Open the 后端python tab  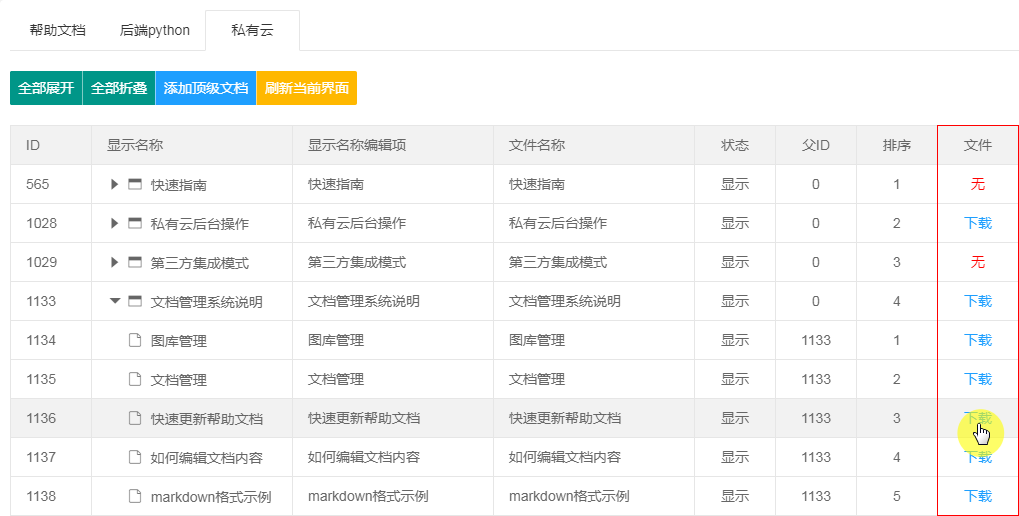[x=155, y=30]
